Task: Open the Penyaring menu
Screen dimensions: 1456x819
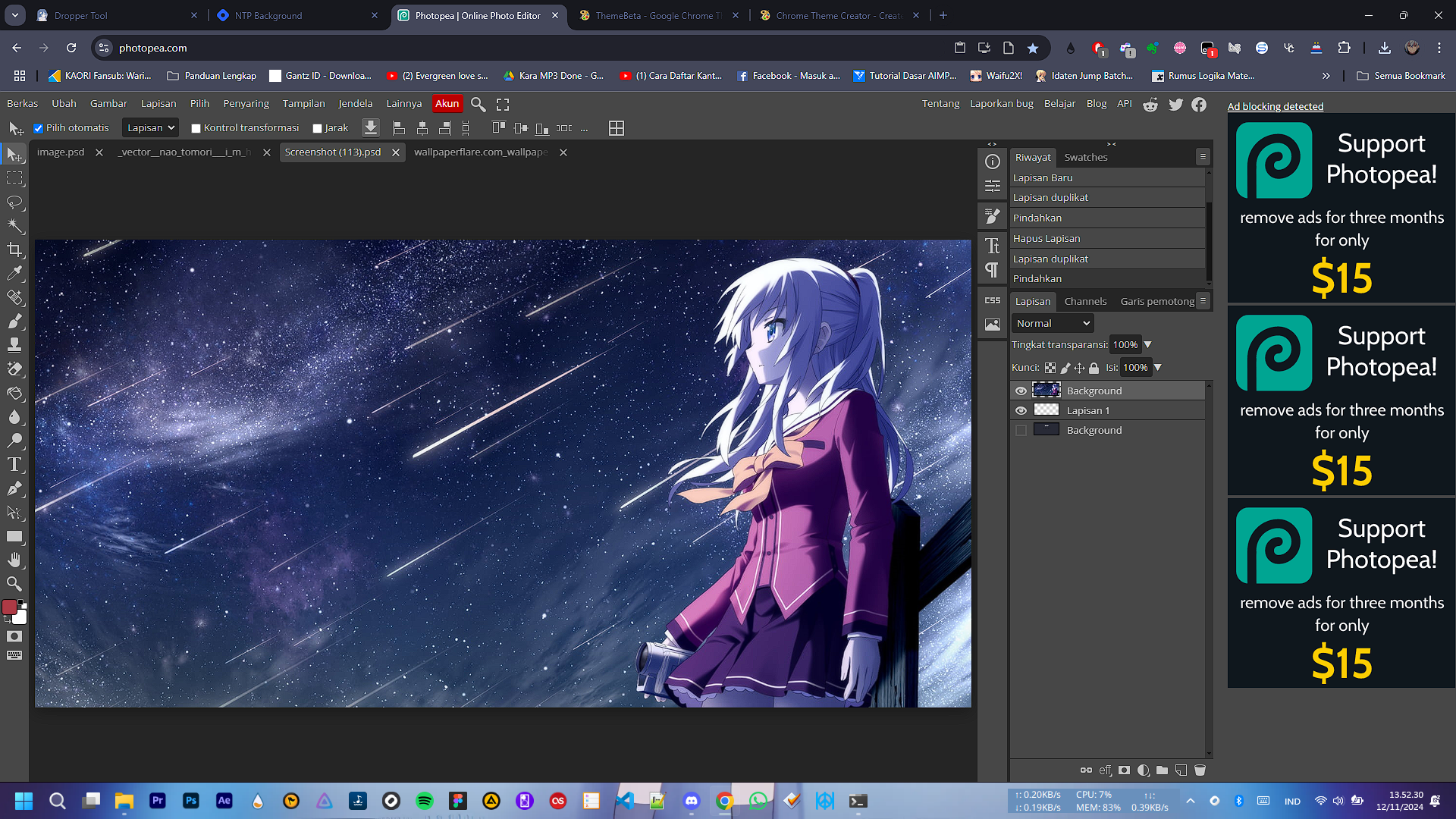Action: pyautogui.click(x=246, y=103)
